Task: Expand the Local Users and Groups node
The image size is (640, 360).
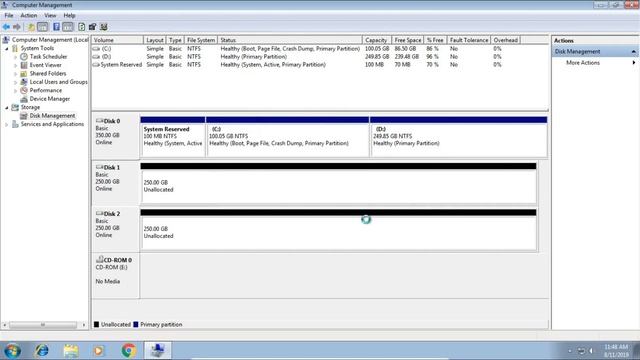Action: 16,82
